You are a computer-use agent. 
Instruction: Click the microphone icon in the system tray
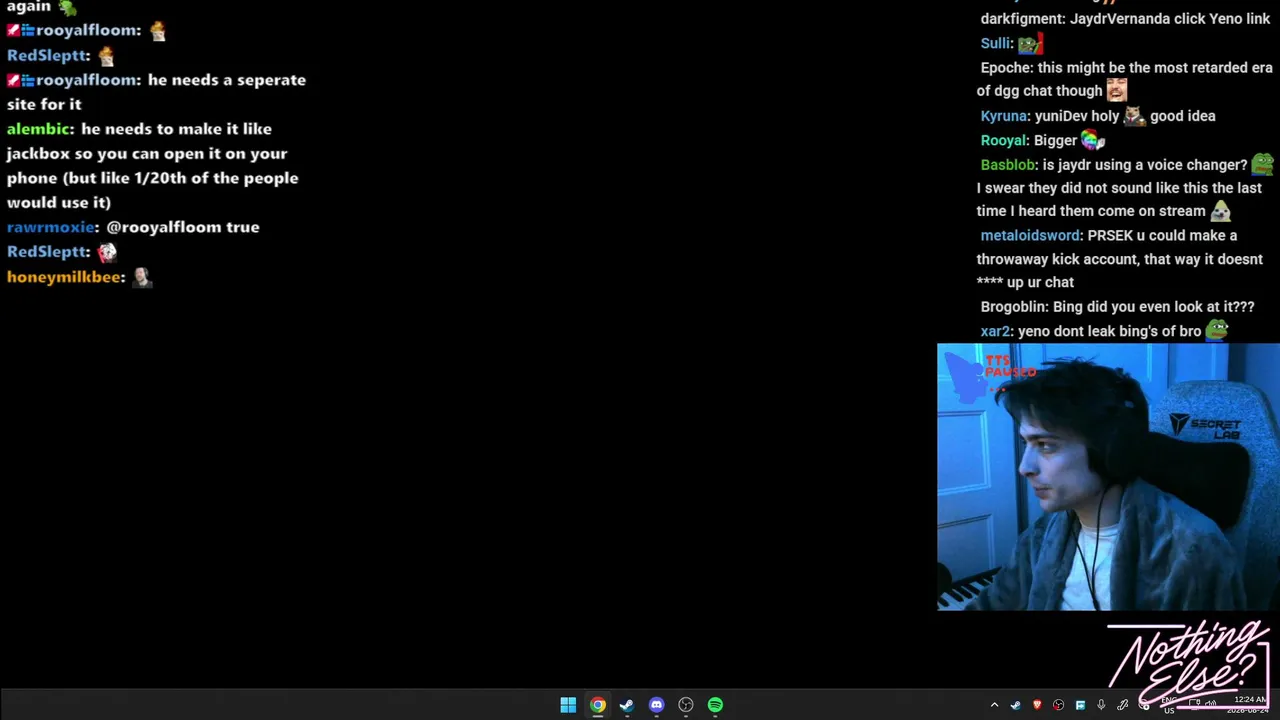[1101, 705]
